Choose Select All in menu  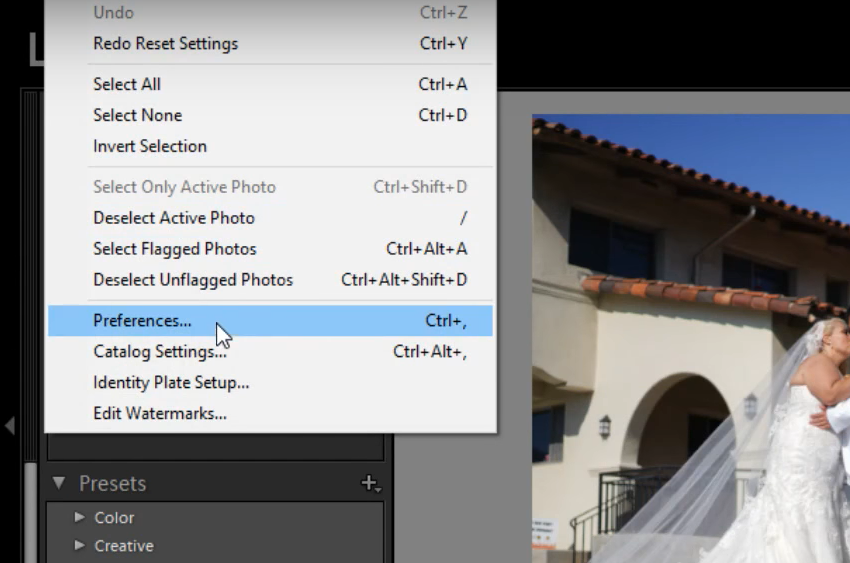click(x=270, y=84)
